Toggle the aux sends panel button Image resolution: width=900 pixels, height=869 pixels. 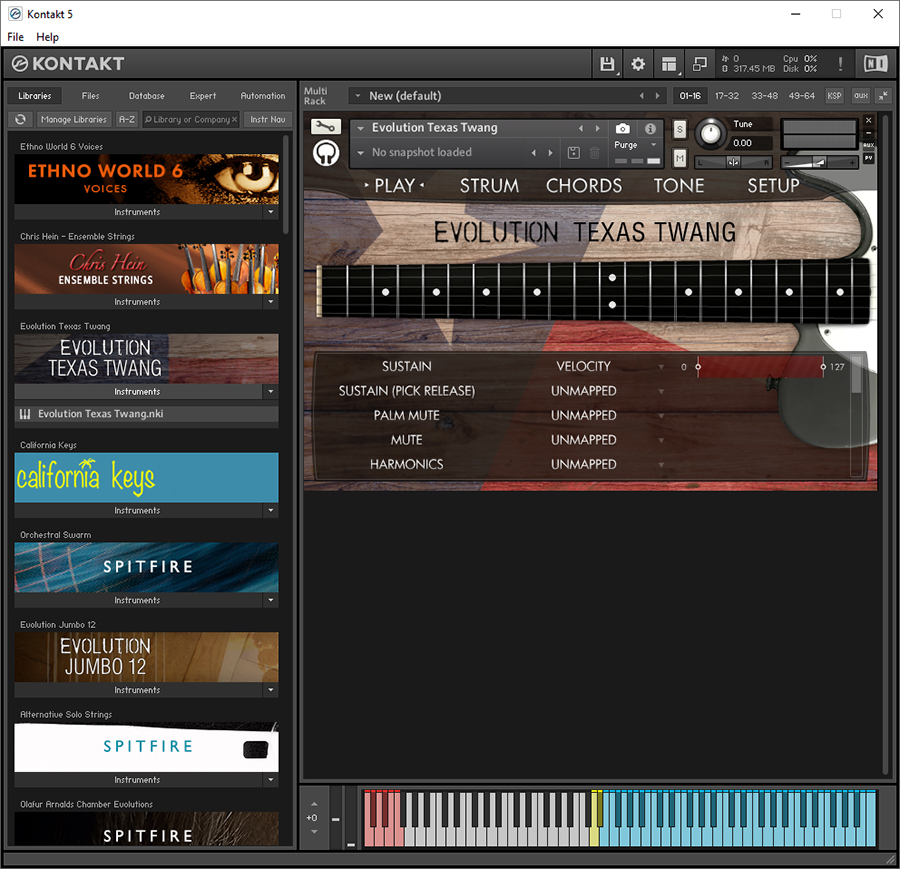(x=860, y=96)
